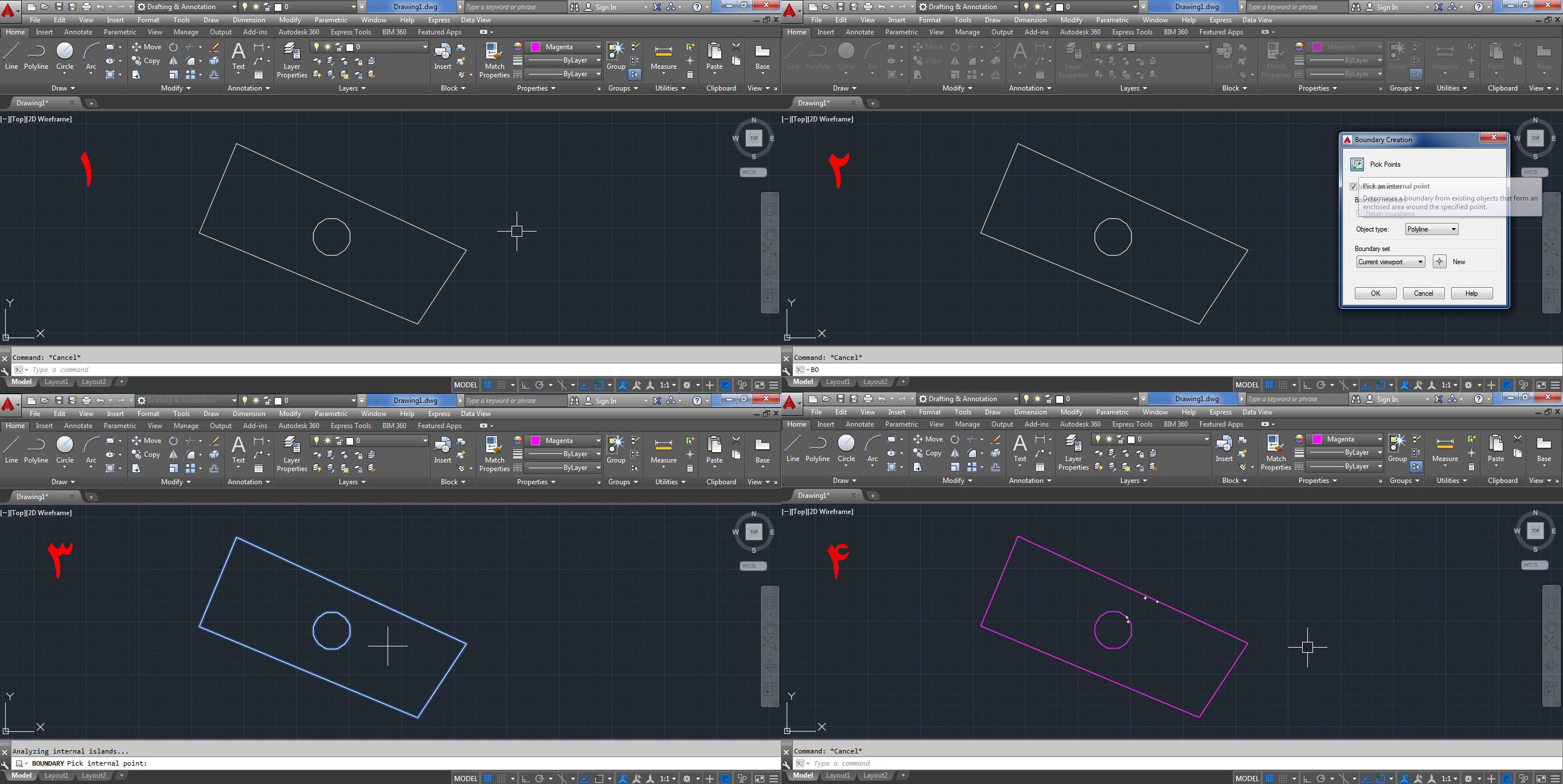Expand the Draw panel in the top-left window
The height and width of the screenshot is (784, 1563).
click(x=63, y=88)
